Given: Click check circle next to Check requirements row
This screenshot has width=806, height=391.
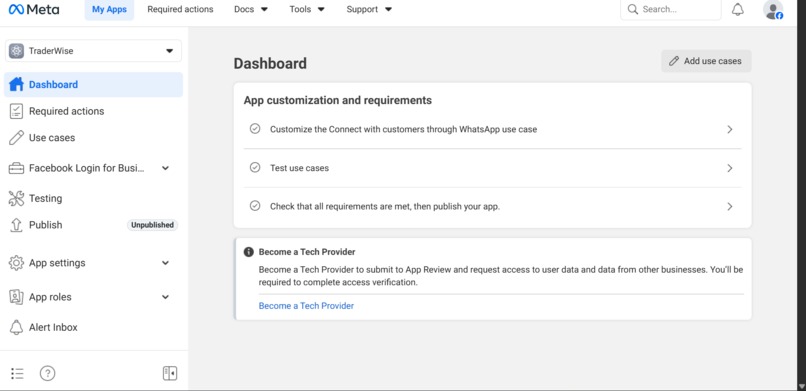Looking at the screenshot, I should (x=255, y=206).
